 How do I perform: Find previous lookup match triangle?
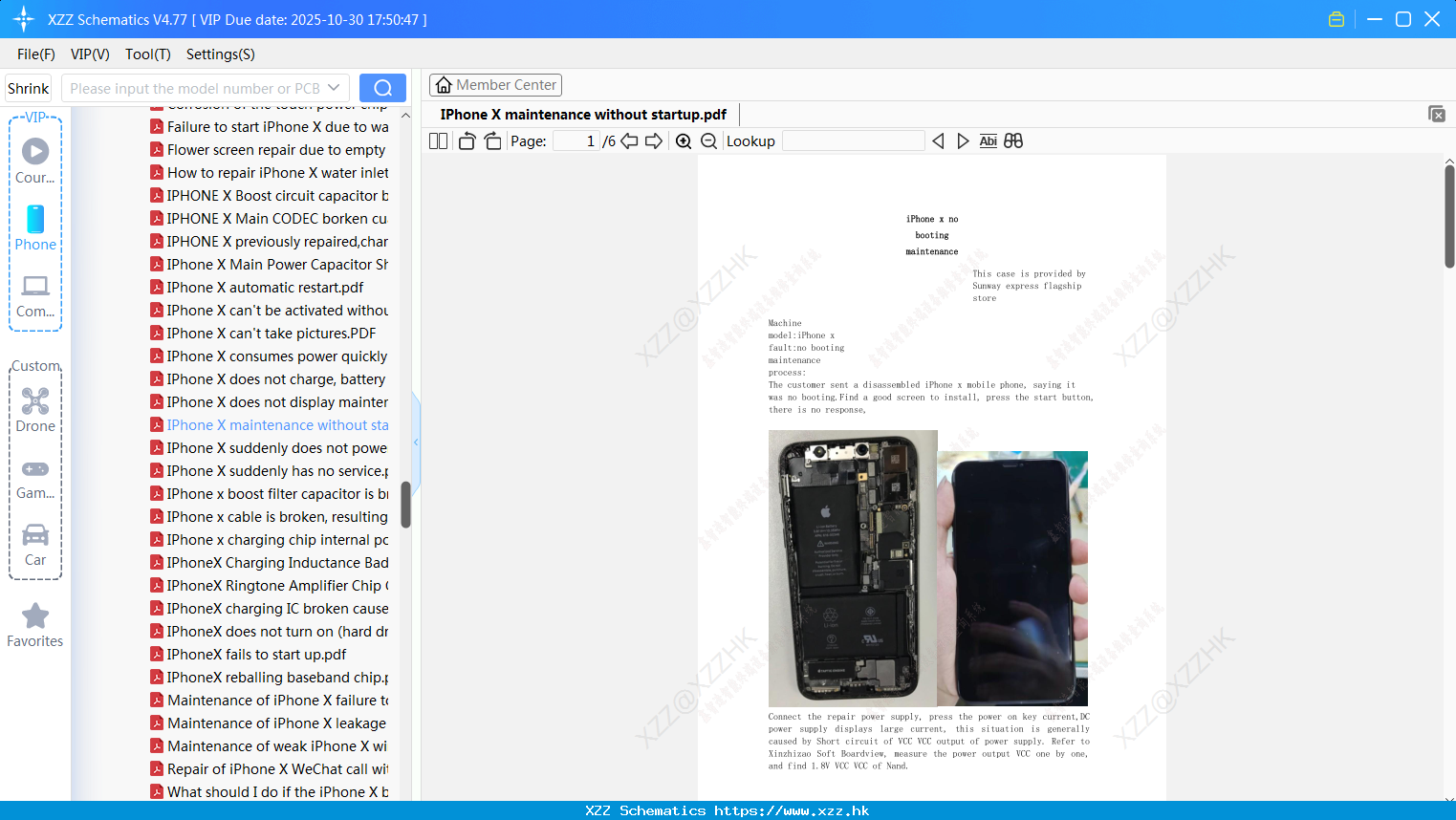click(938, 141)
